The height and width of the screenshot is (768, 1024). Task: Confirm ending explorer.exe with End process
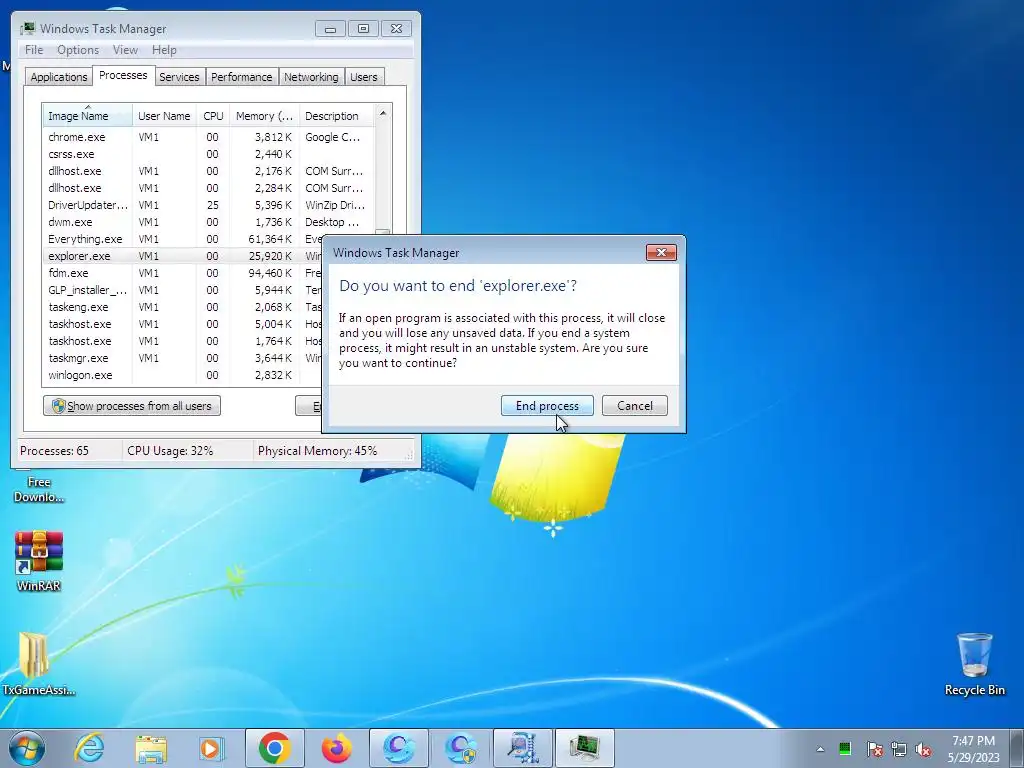pyautogui.click(x=547, y=406)
